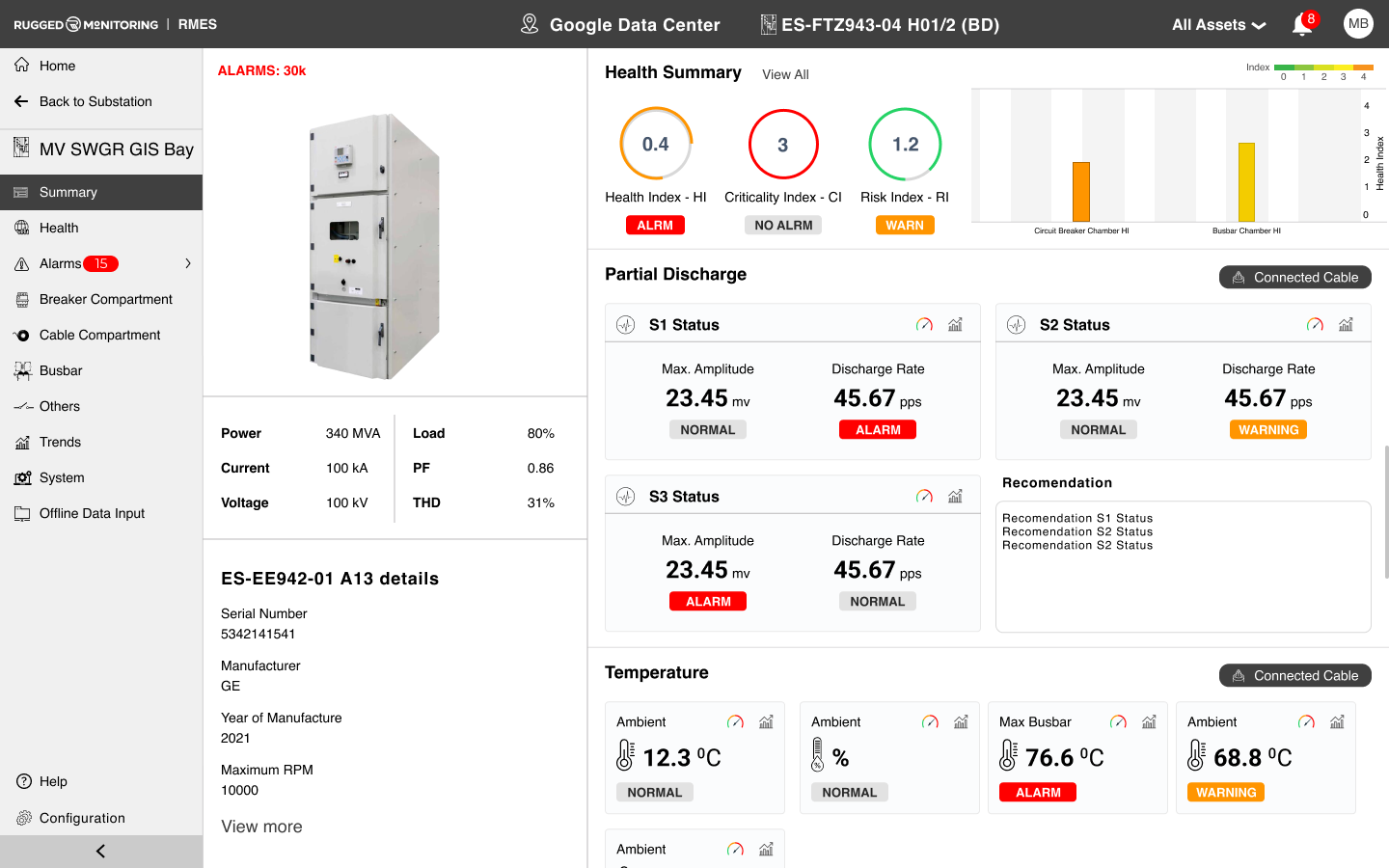The image size is (1389, 868).
Task: Click the Max Busbar ALARM badge
Action: click(1038, 793)
